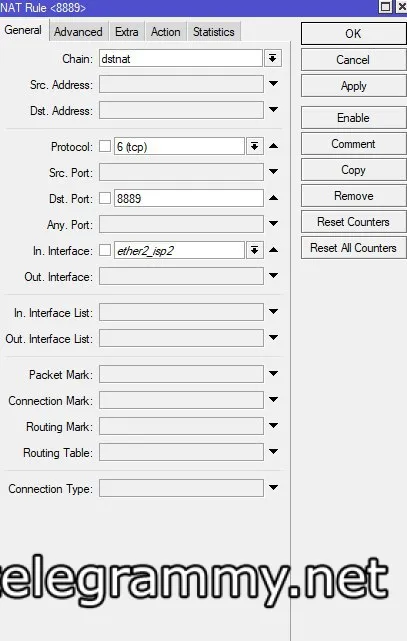The height and width of the screenshot is (641, 407).
Task: Expand the Packet Mark field
Action: (273, 374)
